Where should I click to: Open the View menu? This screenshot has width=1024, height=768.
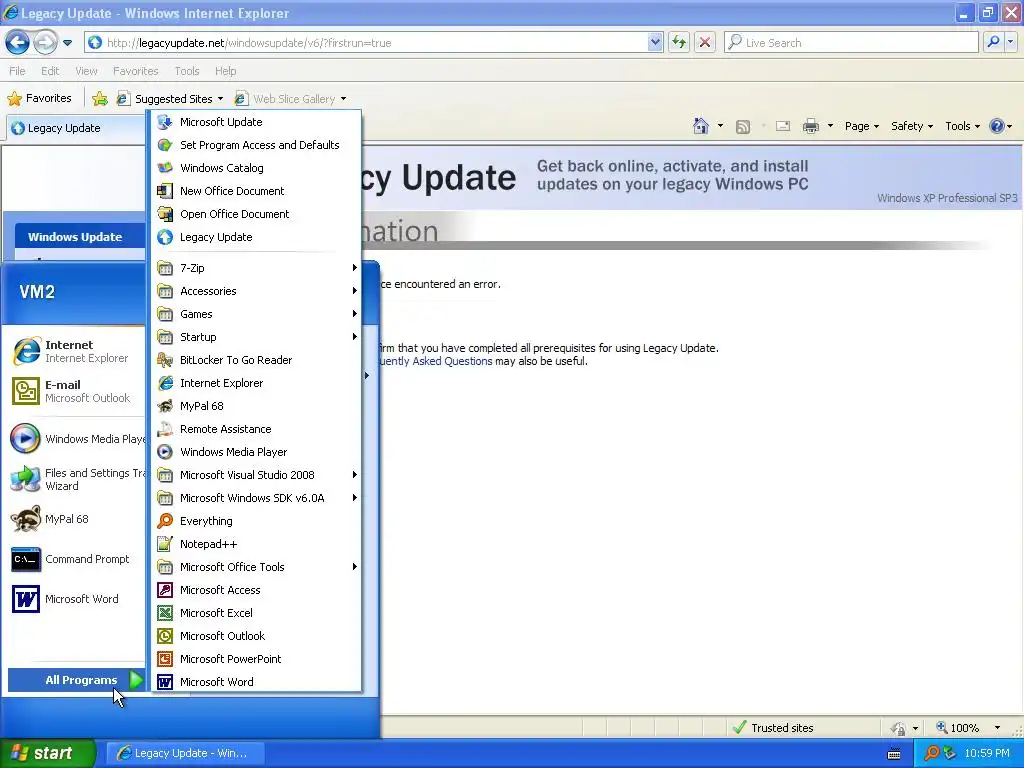pos(86,71)
